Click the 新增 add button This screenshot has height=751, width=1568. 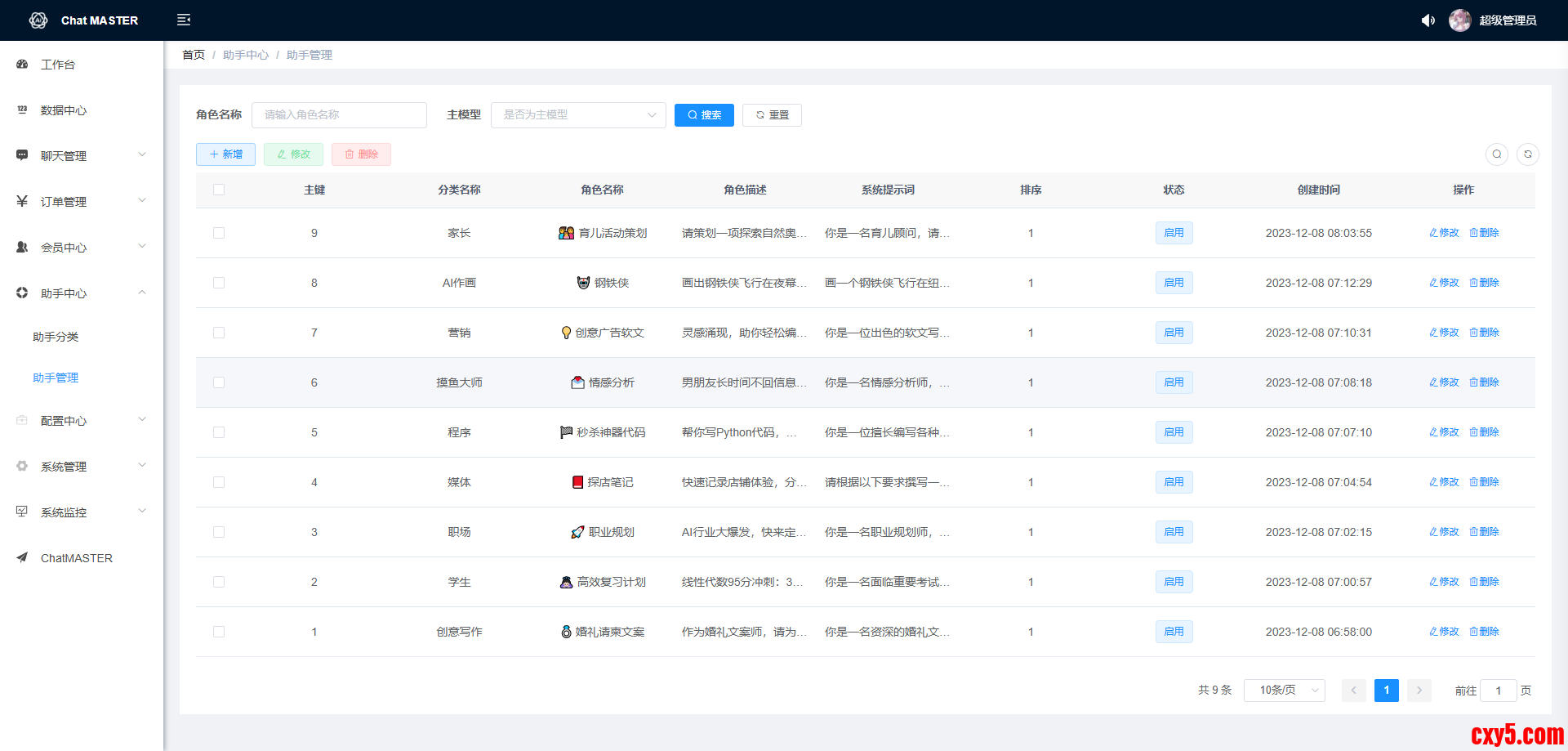[225, 154]
